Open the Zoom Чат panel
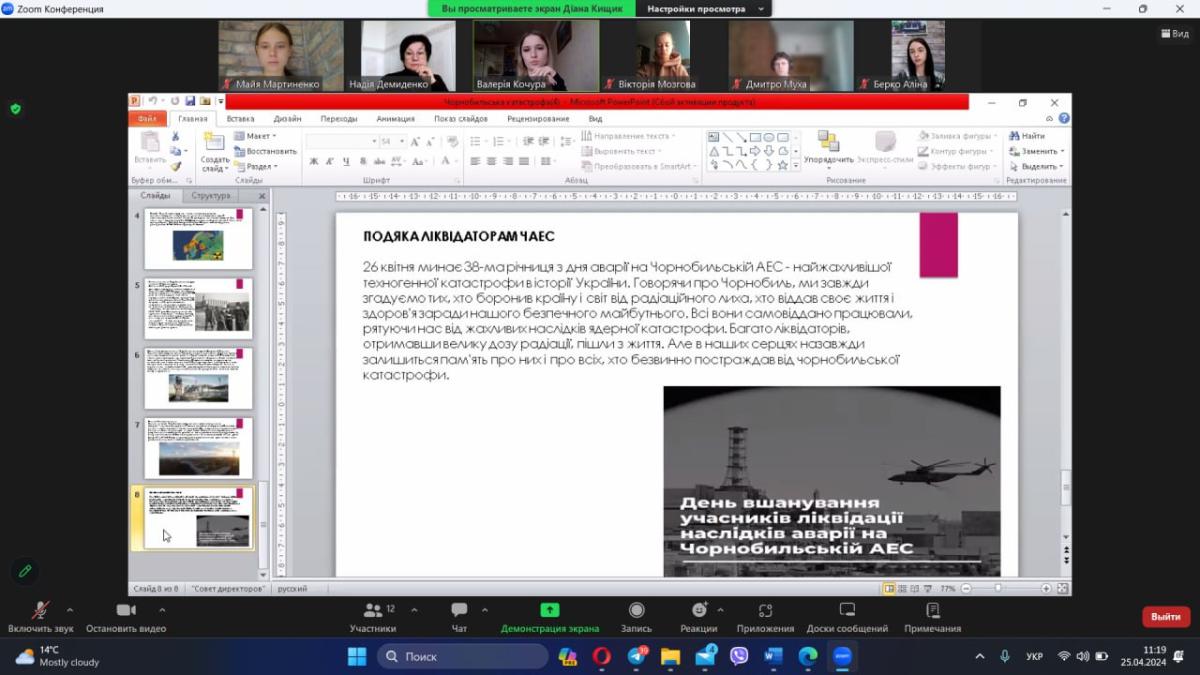1200x675 pixels. [x=459, y=611]
